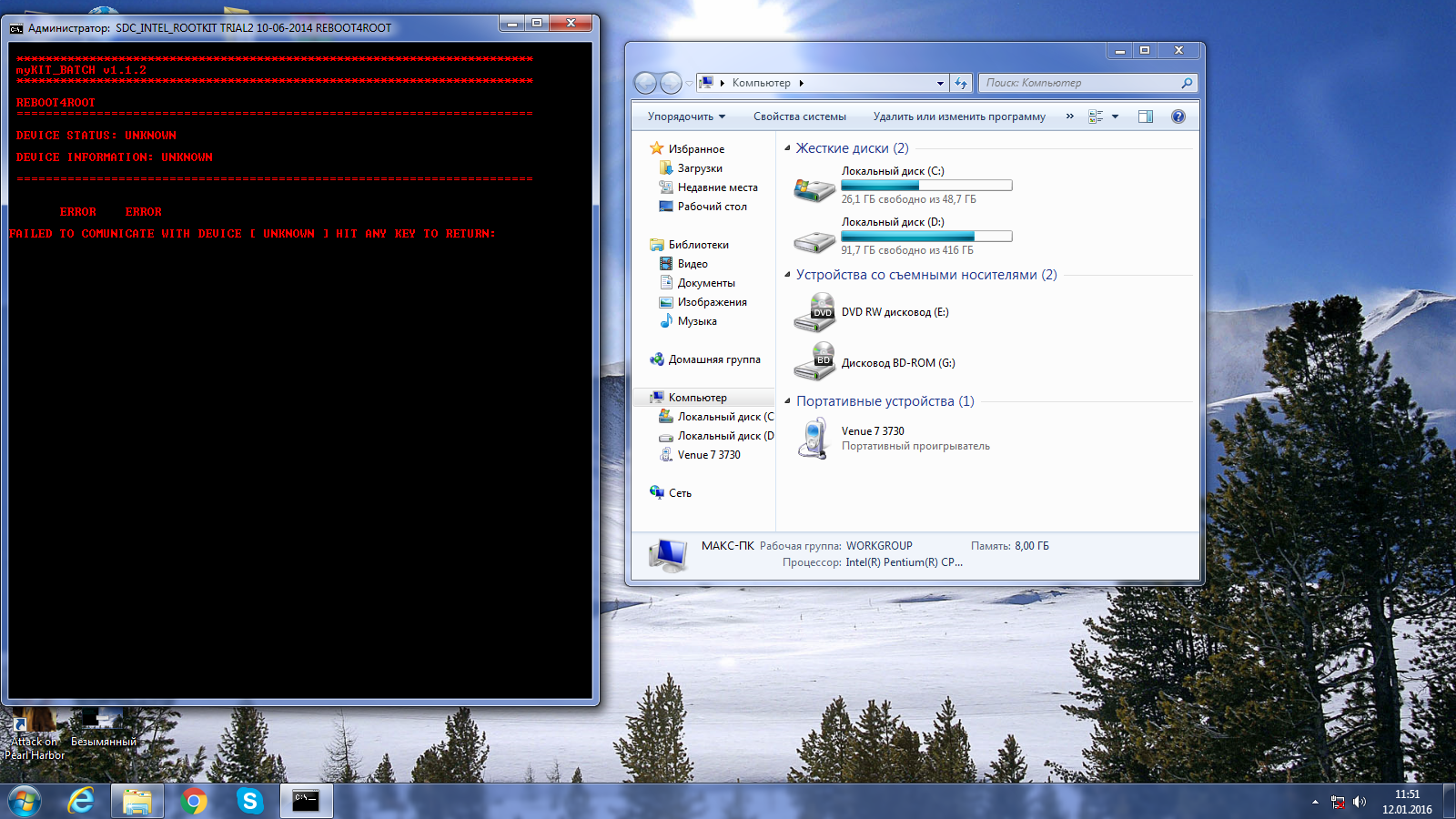Screen dimensions: 1456x819
Task: Click the volume icon in system tray
Action: tap(1360, 802)
